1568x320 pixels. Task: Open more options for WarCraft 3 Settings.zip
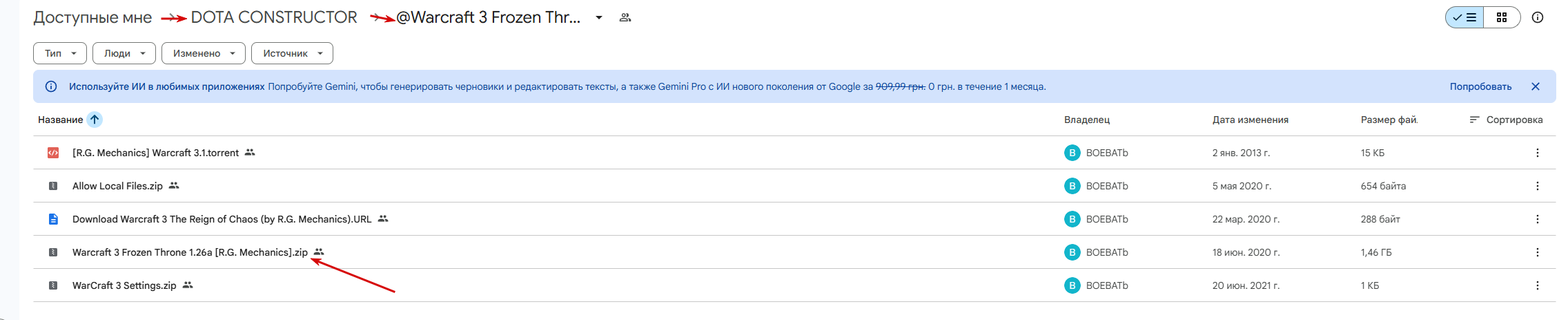pyautogui.click(x=1537, y=285)
